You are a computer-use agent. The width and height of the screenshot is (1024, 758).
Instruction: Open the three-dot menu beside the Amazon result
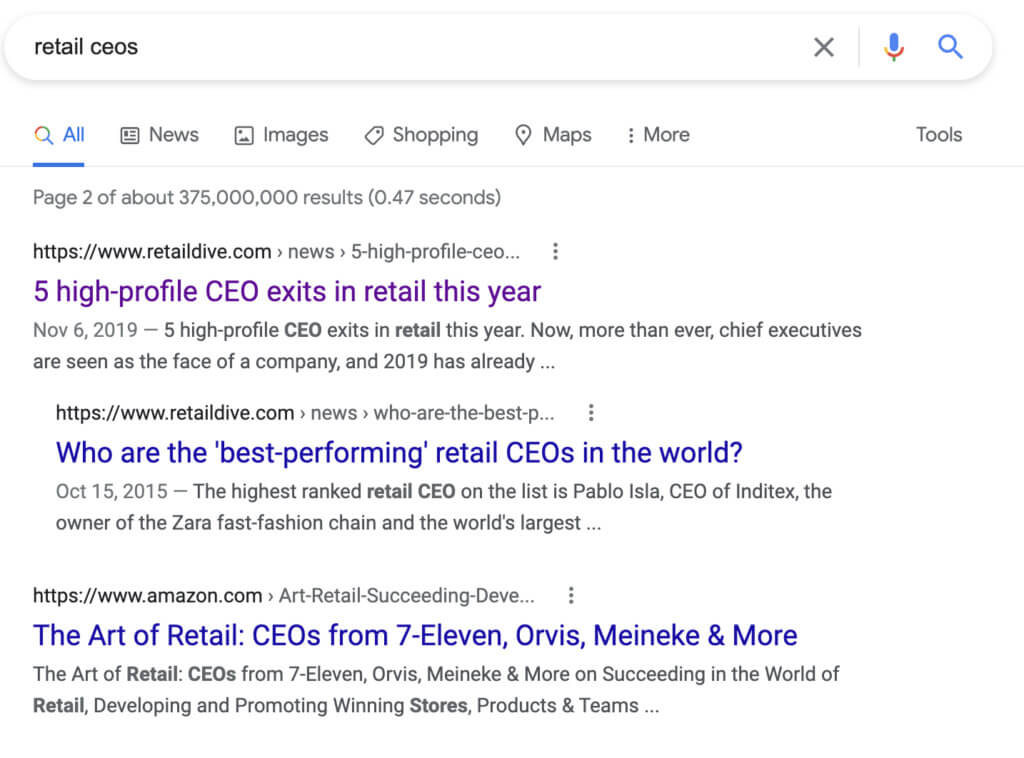[571, 595]
